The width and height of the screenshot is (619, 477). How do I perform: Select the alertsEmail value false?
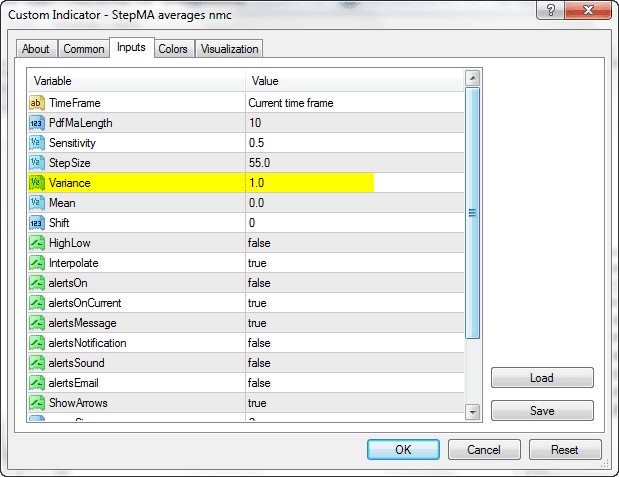click(259, 383)
